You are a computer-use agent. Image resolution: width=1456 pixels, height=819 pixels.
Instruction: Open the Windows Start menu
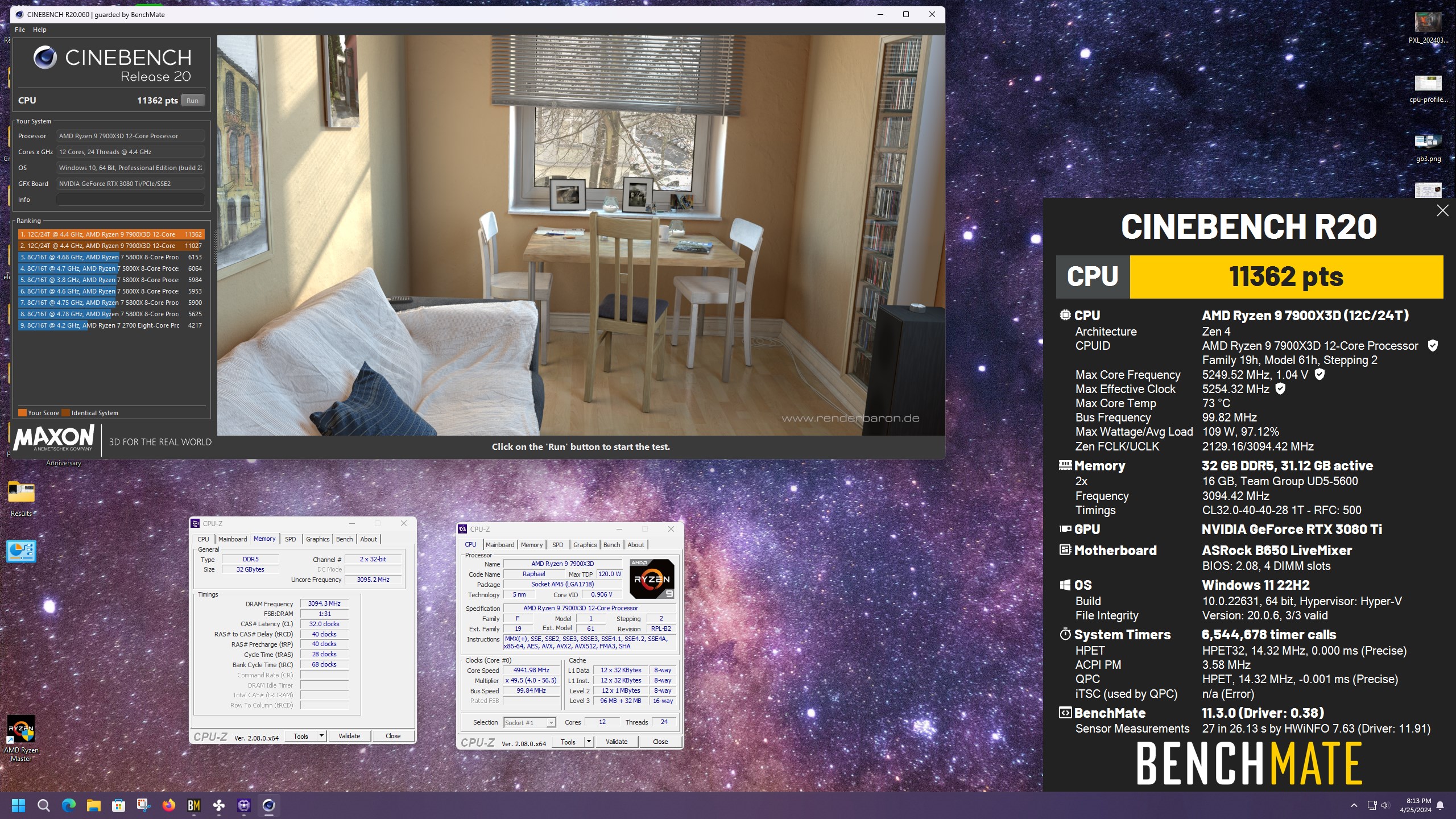pyautogui.click(x=19, y=805)
